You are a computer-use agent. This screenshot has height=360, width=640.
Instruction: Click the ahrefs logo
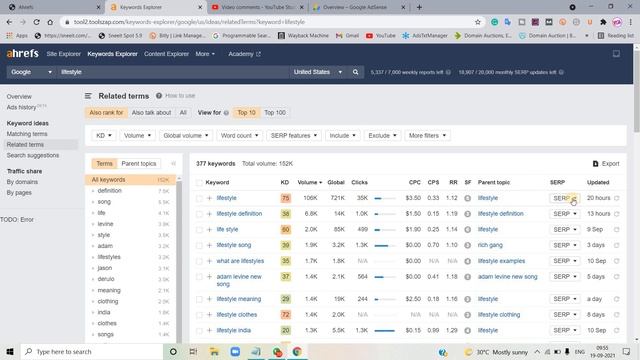pyautogui.click(x=22, y=53)
